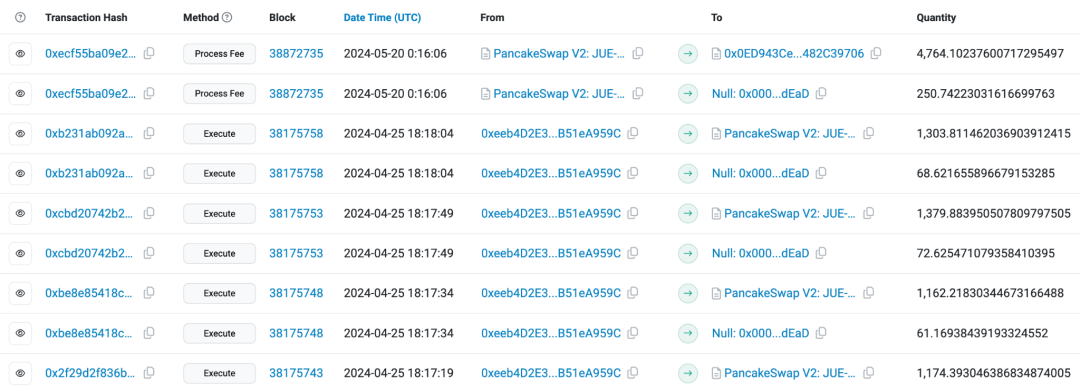This screenshot has height=391, width=1080.
Task: Click the help icon left of Transaction Hash header
Action: tap(20, 18)
